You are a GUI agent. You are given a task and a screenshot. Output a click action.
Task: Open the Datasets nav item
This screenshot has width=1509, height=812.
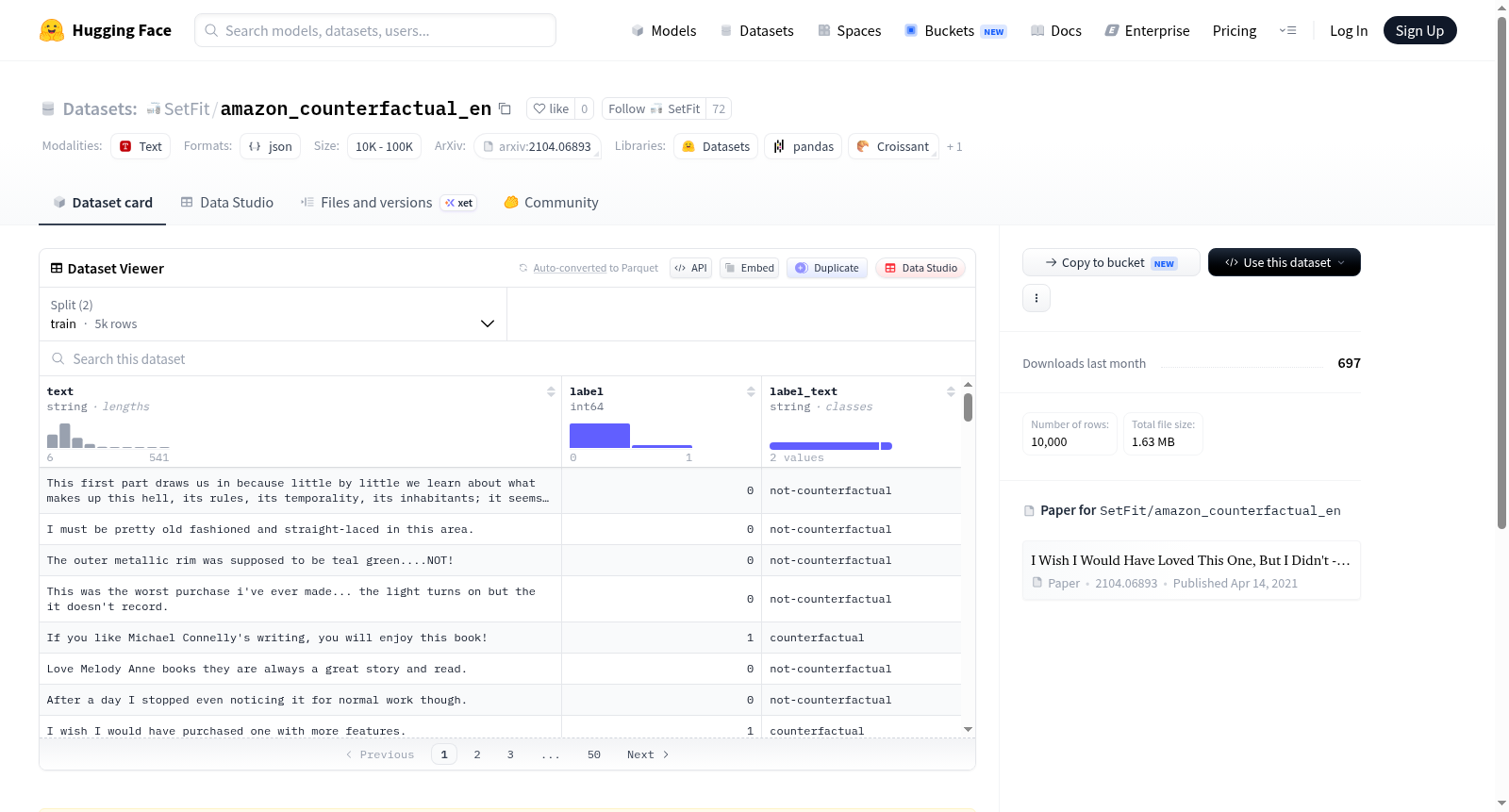click(x=756, y=30)
